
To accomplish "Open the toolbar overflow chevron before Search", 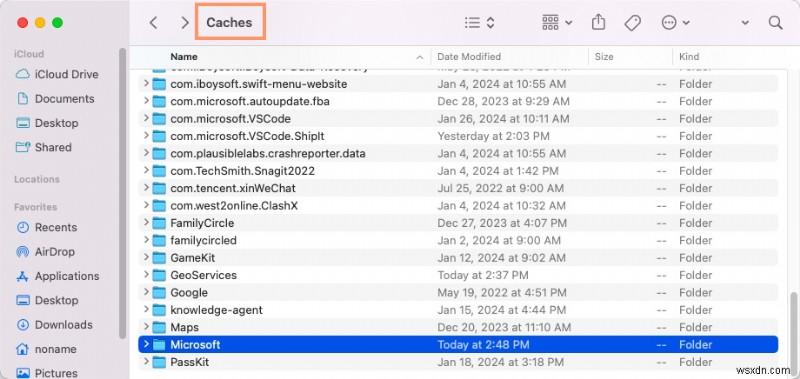I will pos(745,22).
